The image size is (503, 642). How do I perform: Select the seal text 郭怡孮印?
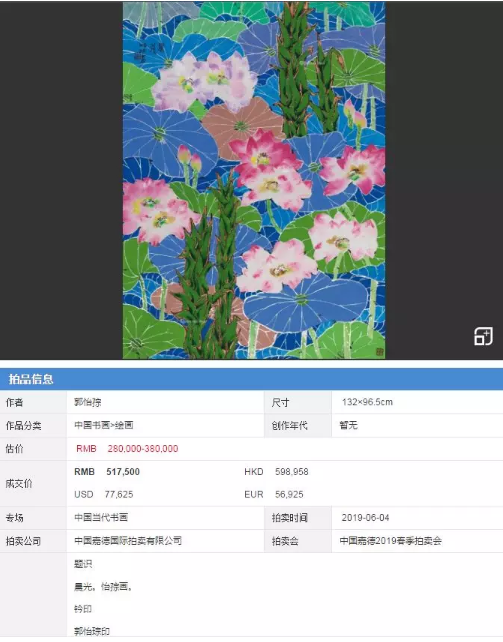(92, 631)
